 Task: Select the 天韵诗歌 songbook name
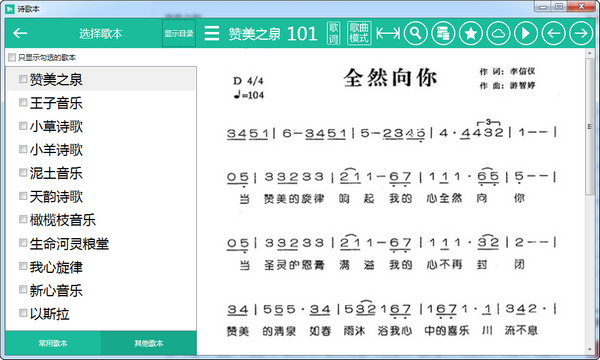coord(56,197)
